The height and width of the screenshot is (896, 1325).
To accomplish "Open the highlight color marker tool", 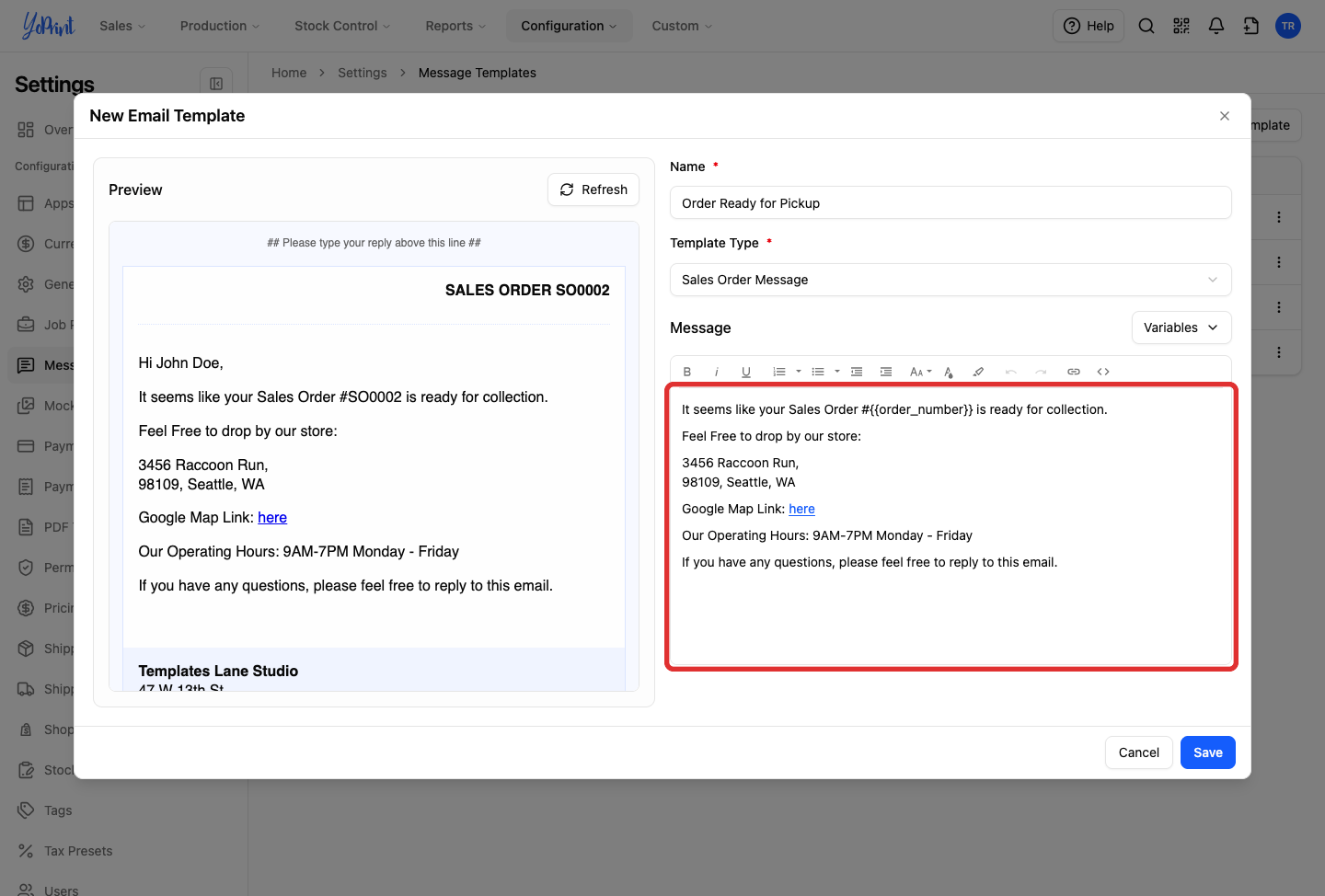I will point(978,372).
